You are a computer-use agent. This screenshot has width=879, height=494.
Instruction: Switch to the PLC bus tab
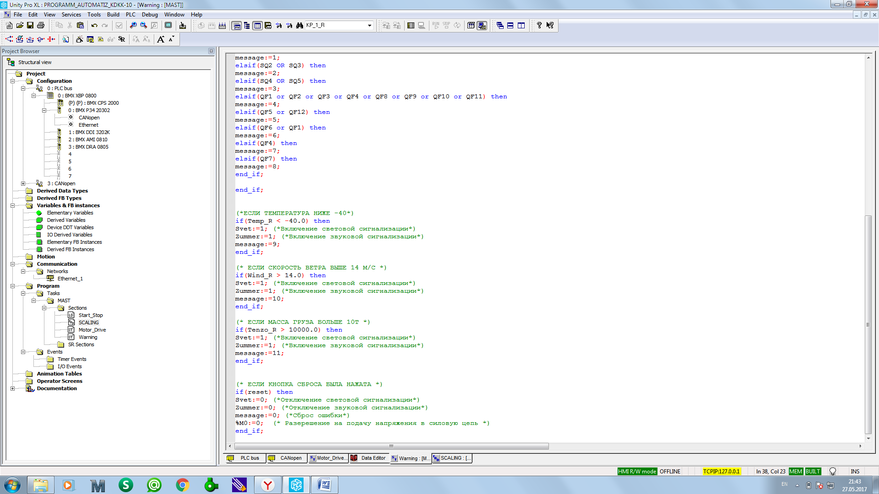point(245,458)
